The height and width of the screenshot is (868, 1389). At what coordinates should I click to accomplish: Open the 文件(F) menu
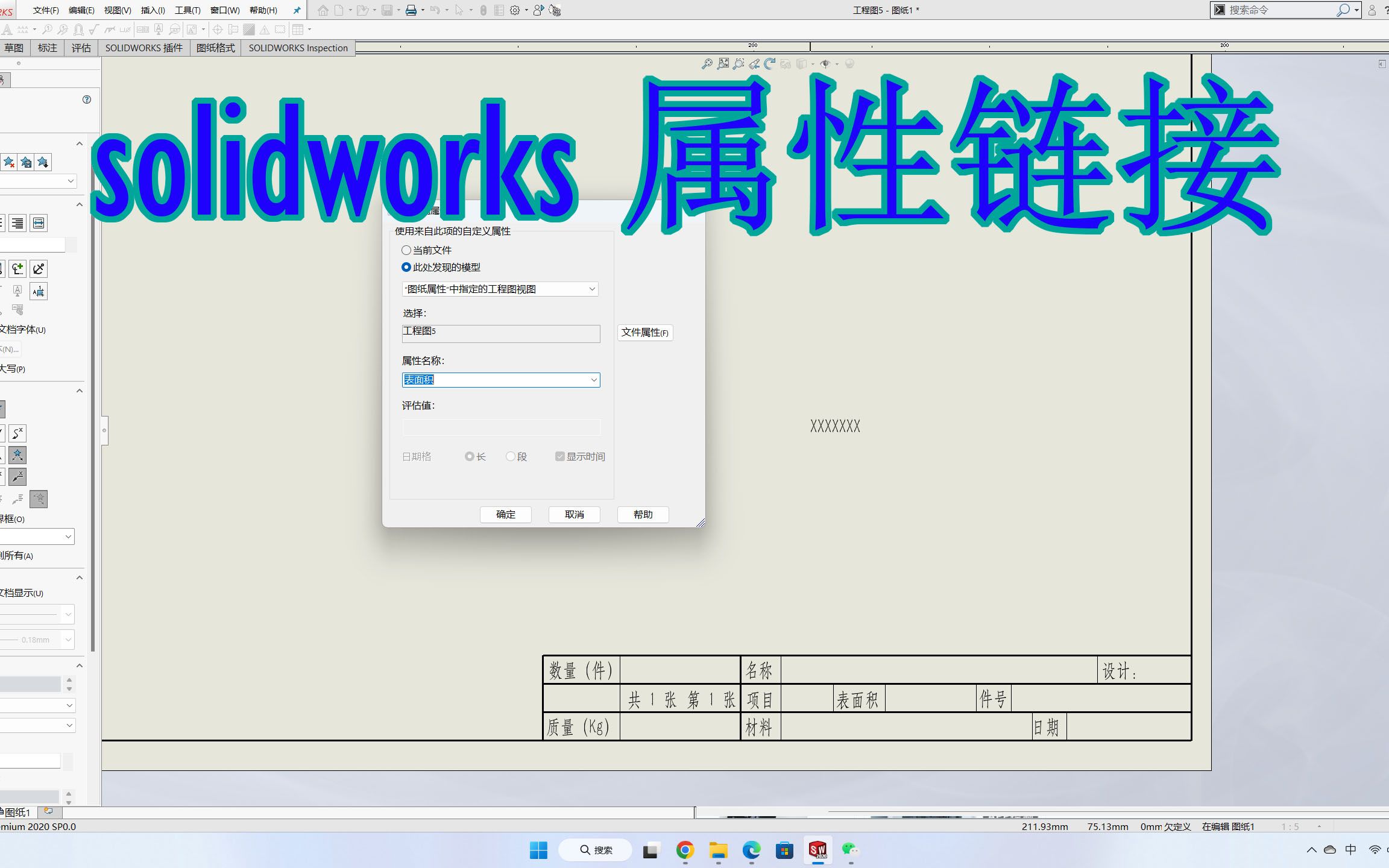point(46,10)
